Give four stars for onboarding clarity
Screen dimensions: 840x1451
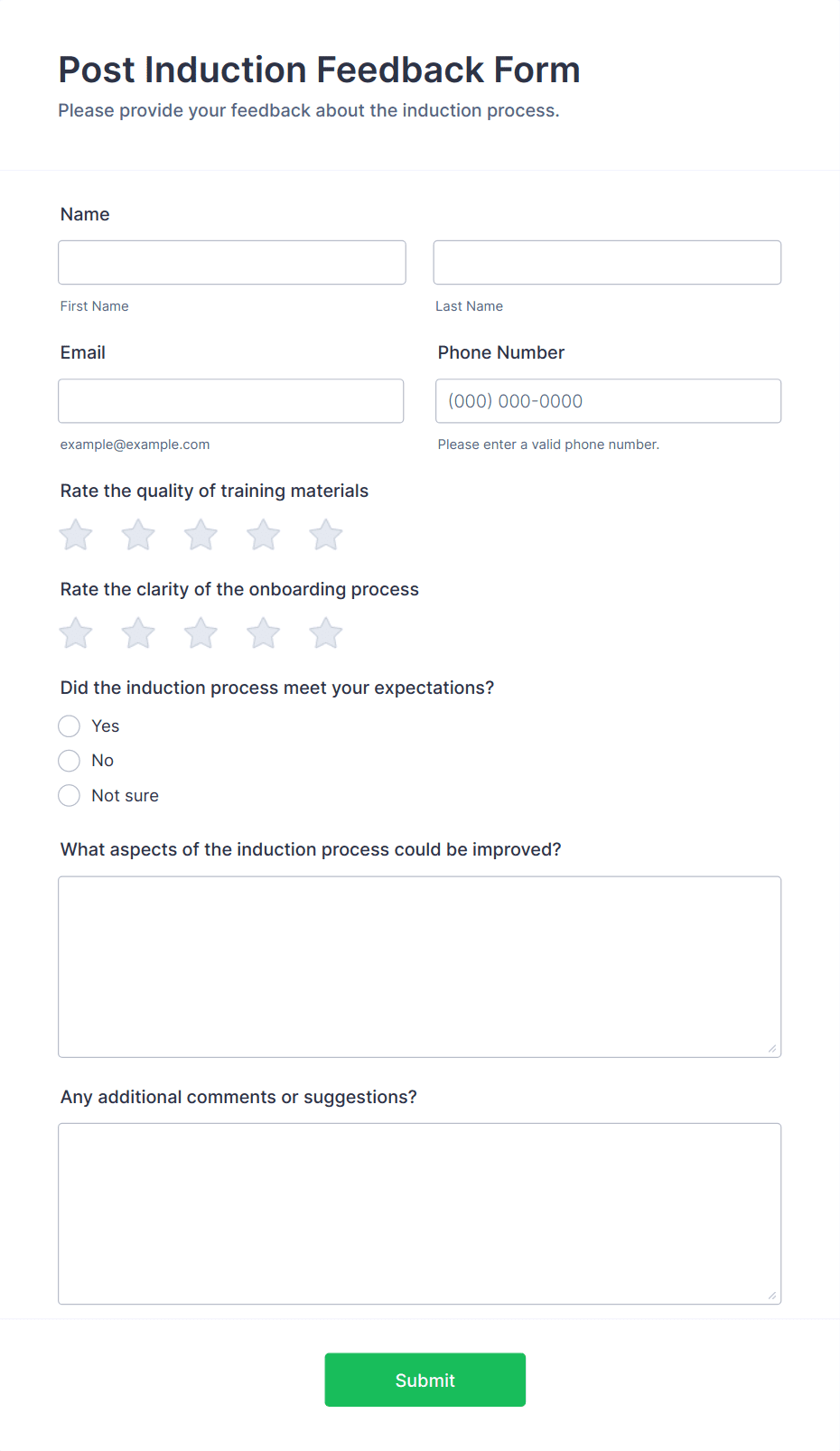click(x=262, y=632)
